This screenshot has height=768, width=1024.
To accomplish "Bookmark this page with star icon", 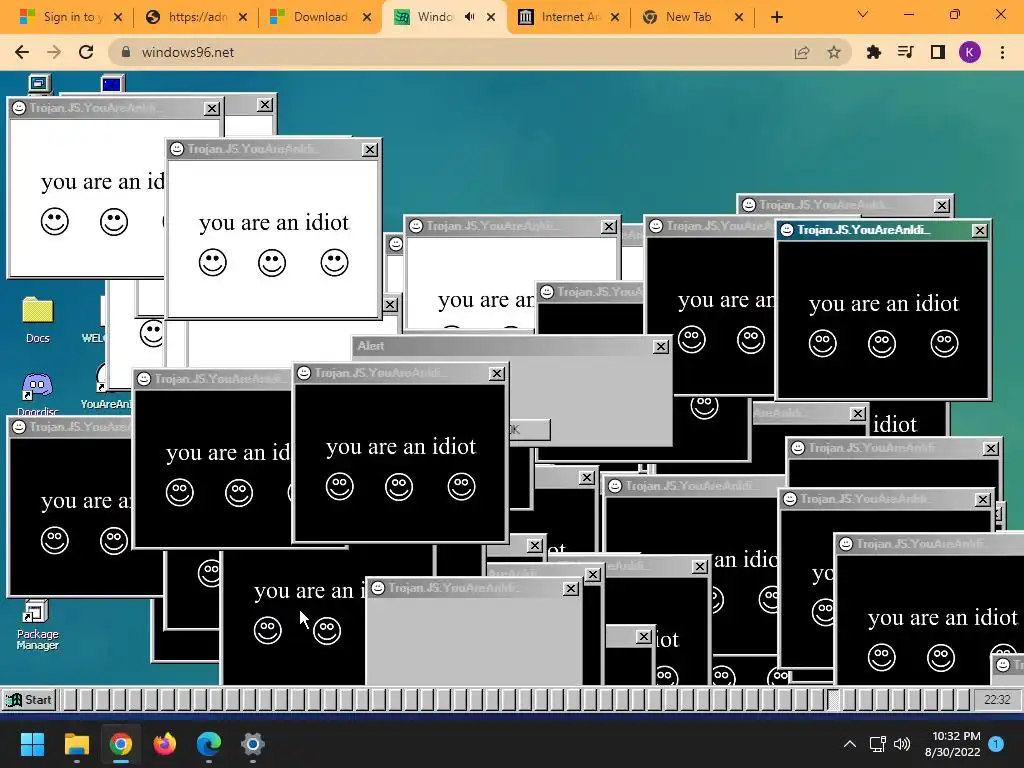I will click(834, 52).
